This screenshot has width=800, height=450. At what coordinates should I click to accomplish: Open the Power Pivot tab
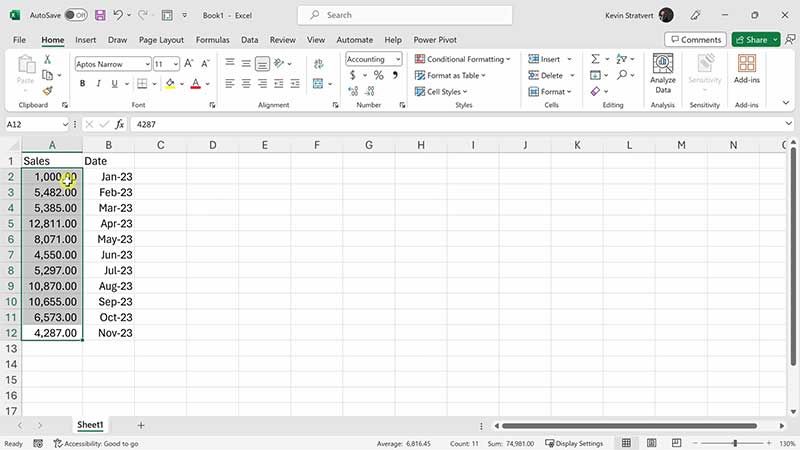tap(435, 40)
